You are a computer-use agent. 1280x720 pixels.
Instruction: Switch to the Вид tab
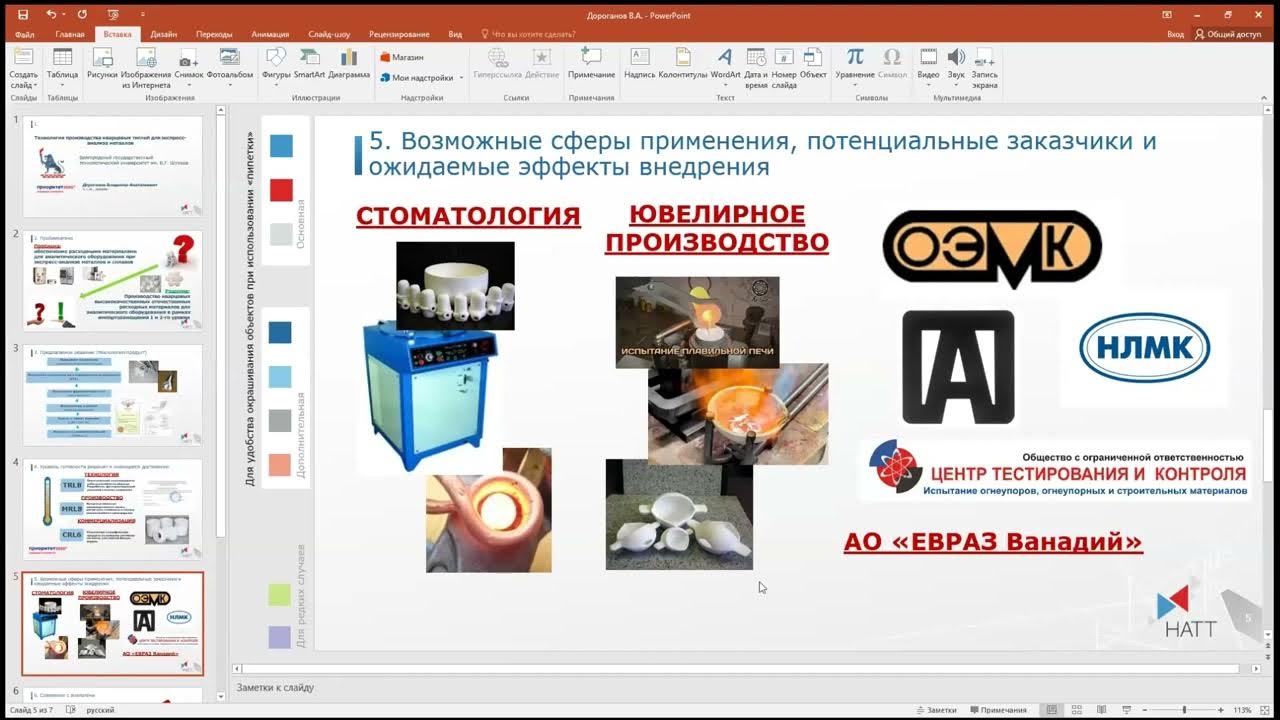point(455,34)
